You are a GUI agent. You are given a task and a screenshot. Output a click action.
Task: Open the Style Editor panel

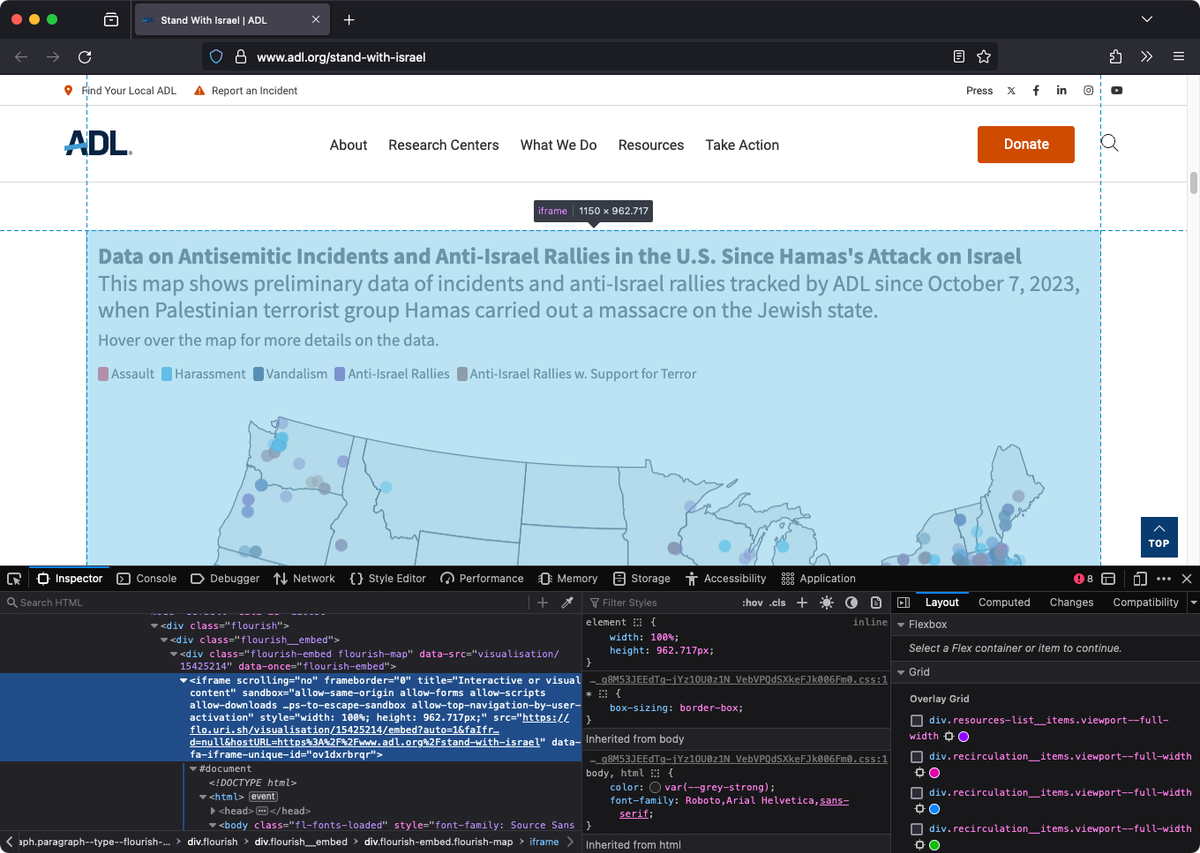click(388, 578)
